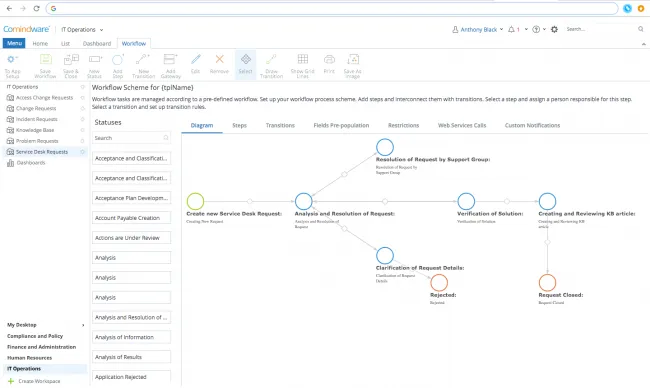The height and width of the screenshot is (388, 650).
Task: Click Save & Close toolbar icon
Action: point(71,65)
